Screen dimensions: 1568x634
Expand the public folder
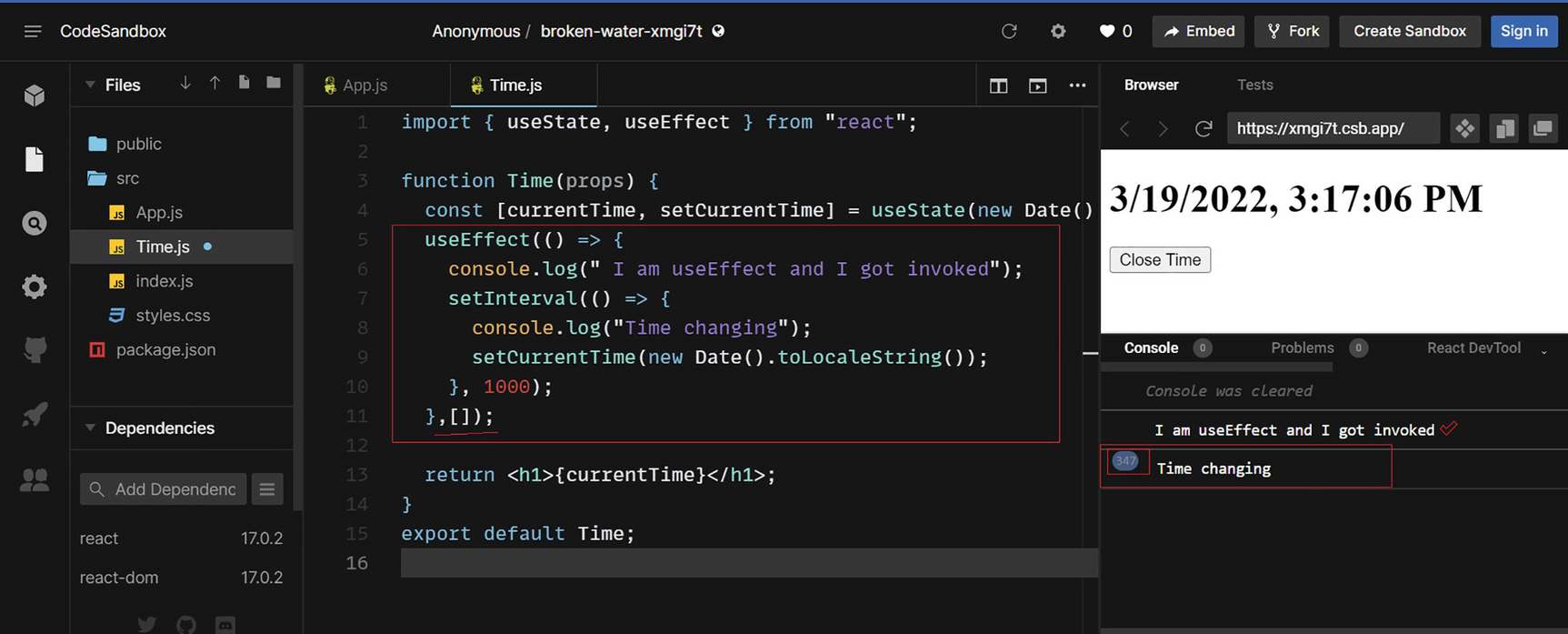(x=138, y=144)
